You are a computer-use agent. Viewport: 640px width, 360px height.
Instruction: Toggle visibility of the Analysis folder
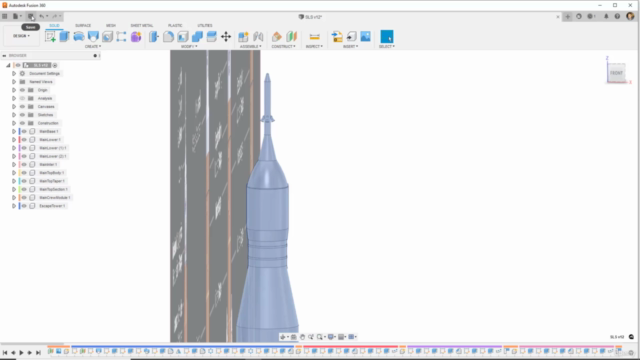click(x=22, y=98)
